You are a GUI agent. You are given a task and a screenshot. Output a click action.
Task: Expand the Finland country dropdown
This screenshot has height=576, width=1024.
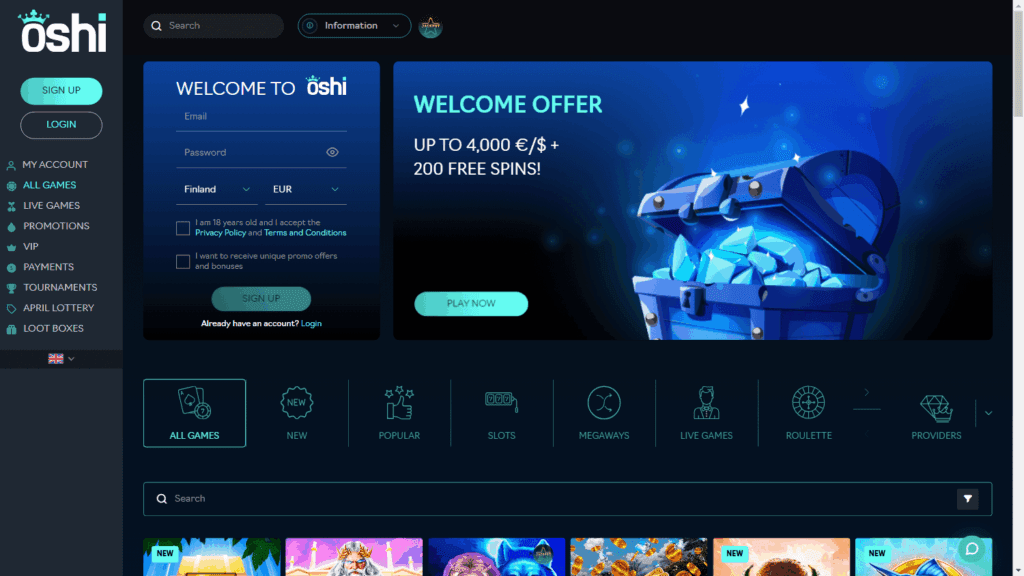coord(217,189)
